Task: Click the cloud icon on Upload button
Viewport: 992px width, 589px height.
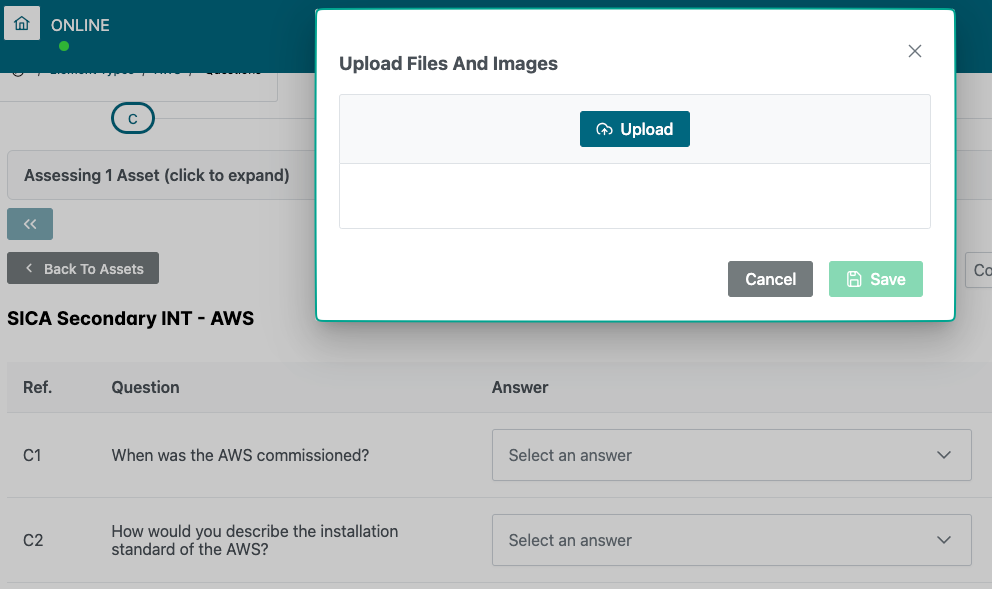Action: 604,129
